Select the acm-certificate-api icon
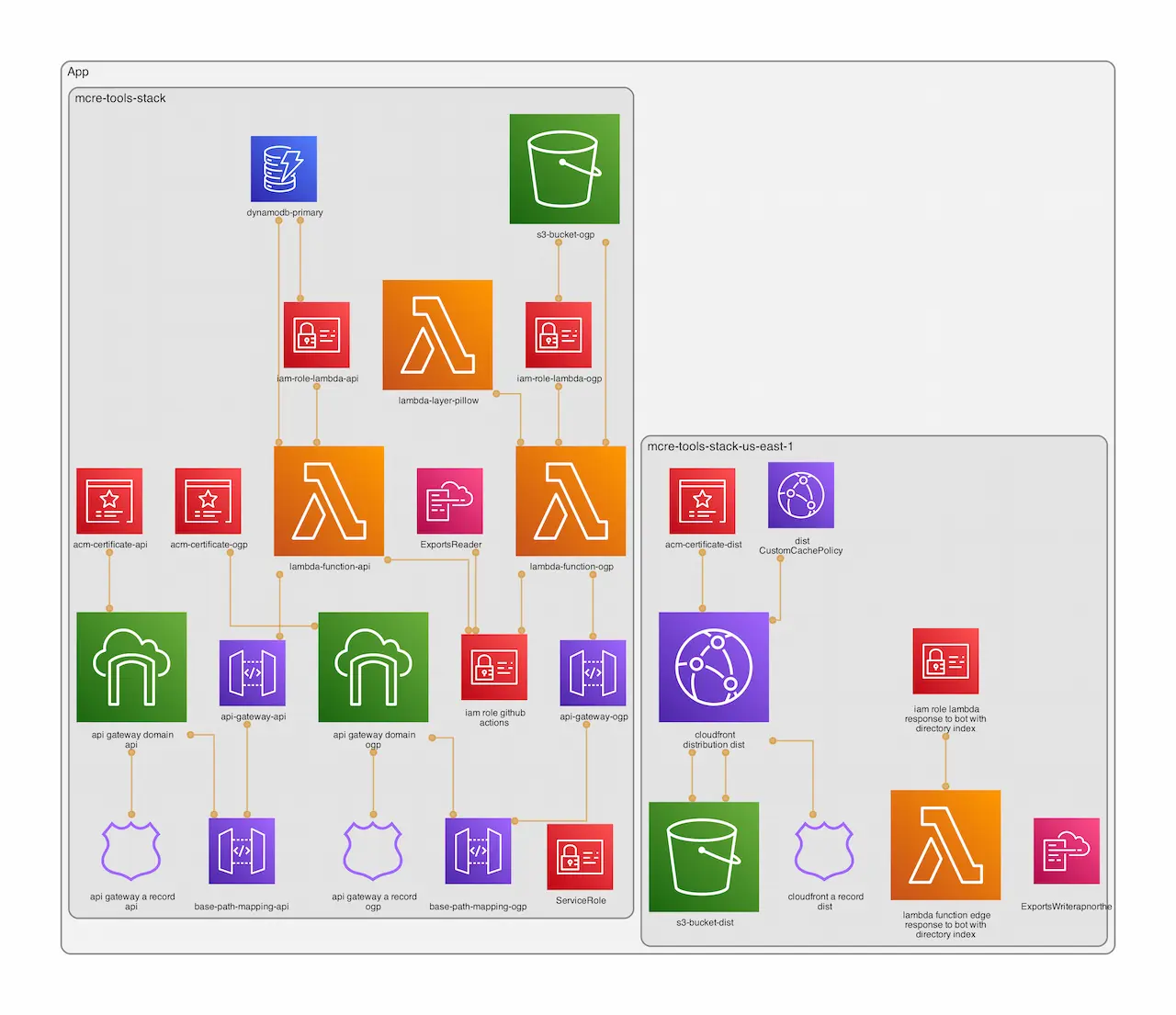Image resolution: width=1176 pixels, height=1015 pixels. coord(109,501)
